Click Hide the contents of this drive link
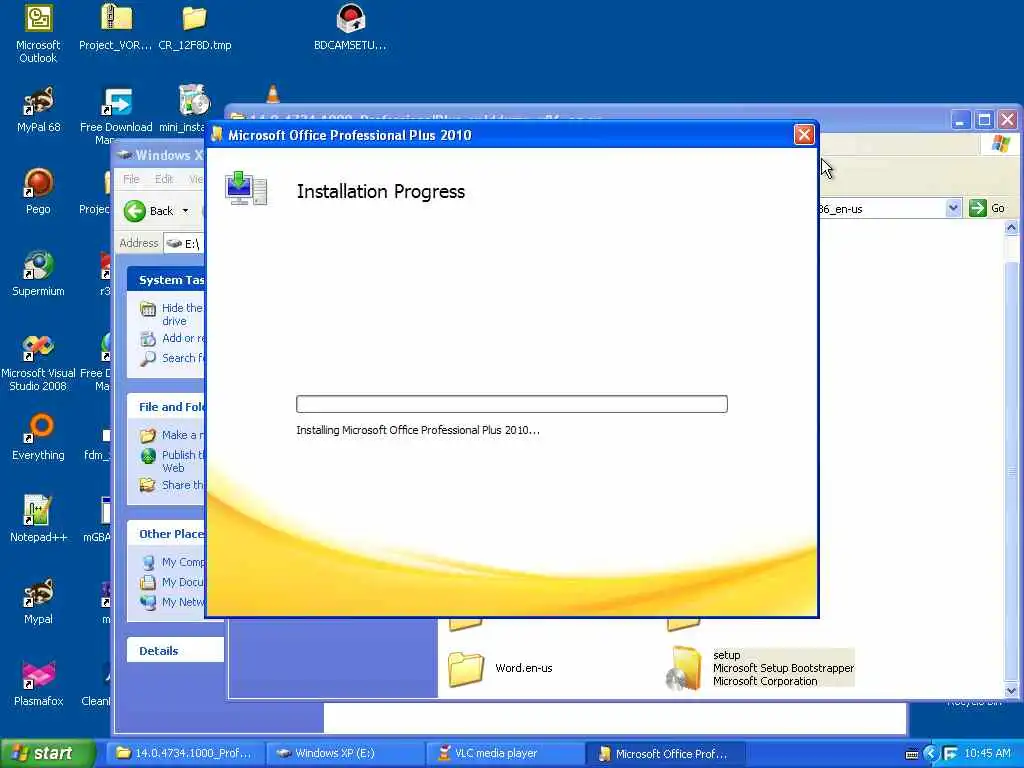This screenshot has width=1024, height=768. click(182, 314)
